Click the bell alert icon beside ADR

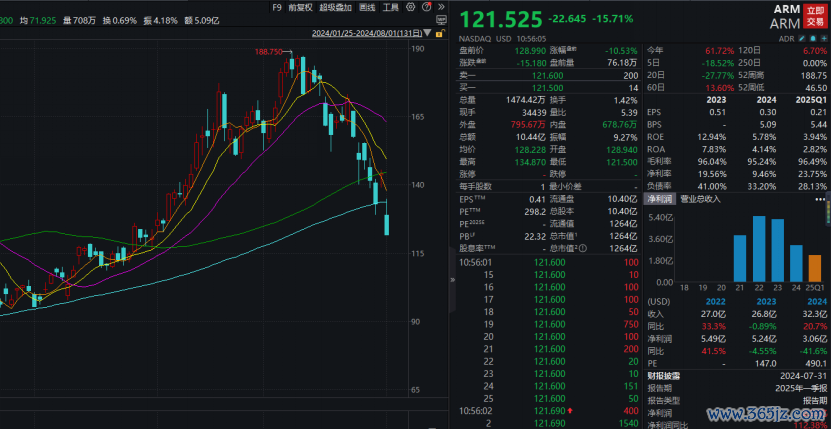tap(812, 39)
